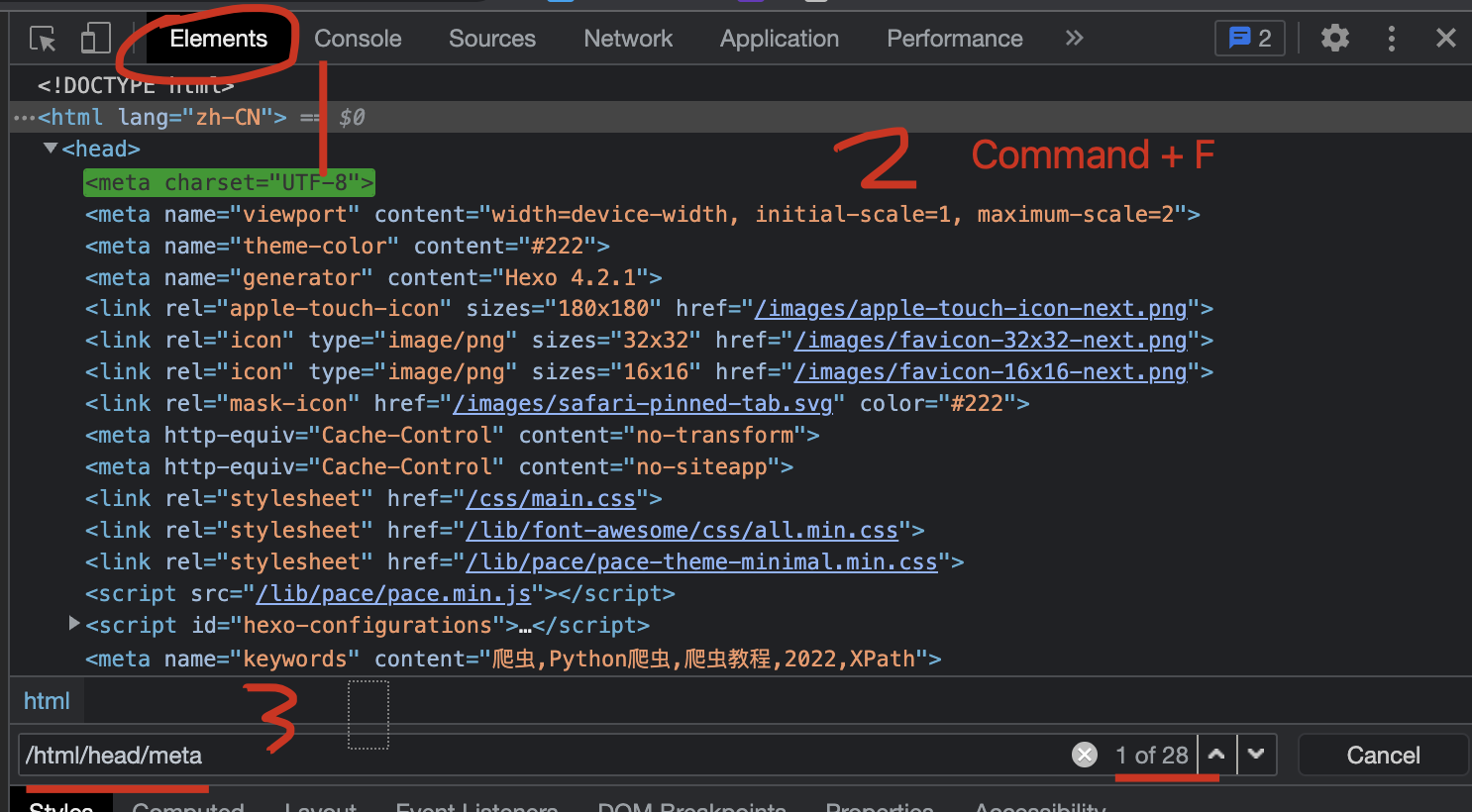Open the /css/main.css stylesheet link
This screenshot has width=1472, height=812.
click(x=551, y=499)
